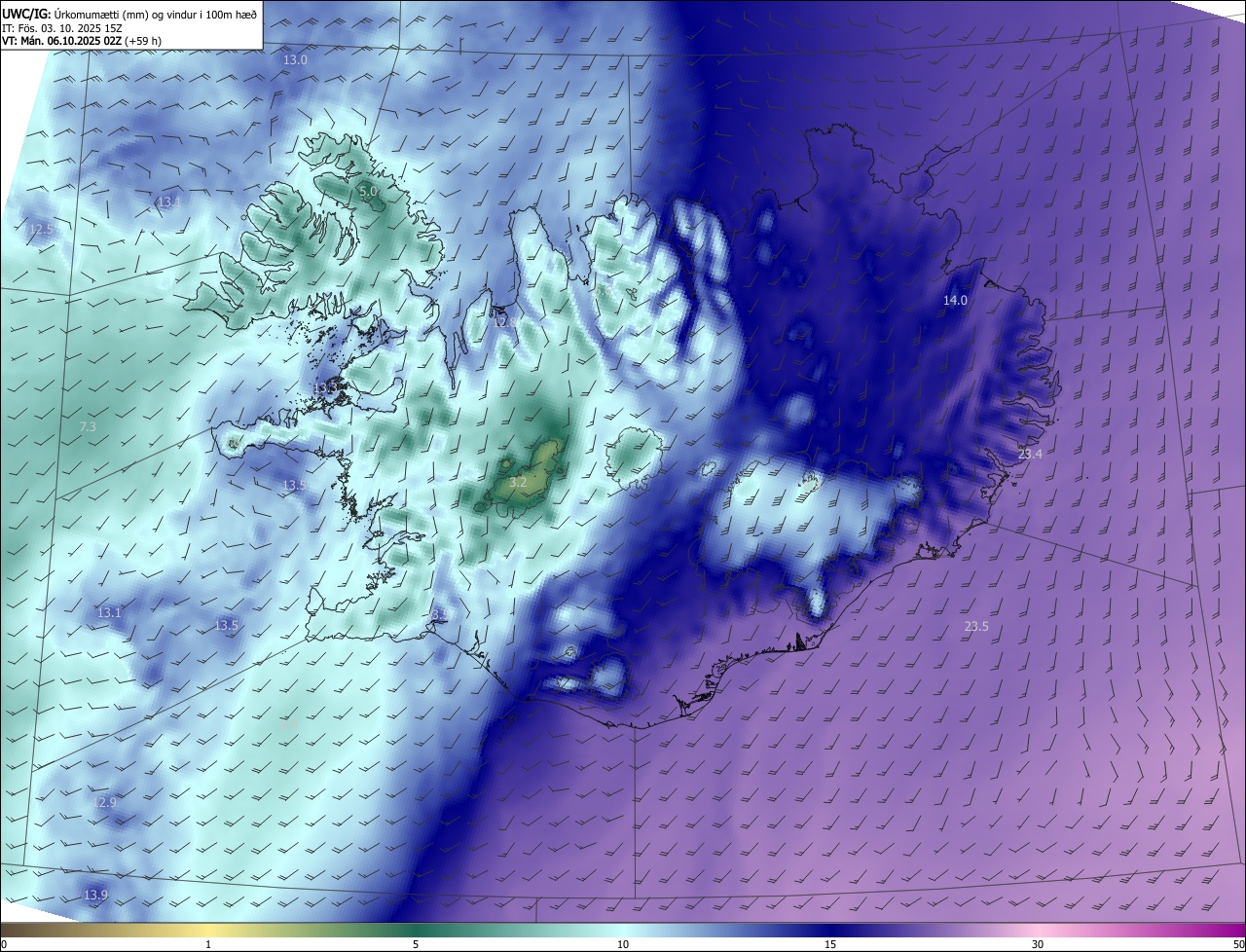The width and height of the screenshot is (1246, 952).
Task: Select the valid time line 'VT: Mán. 06.10.2025 02Z'
Action: 61,41
